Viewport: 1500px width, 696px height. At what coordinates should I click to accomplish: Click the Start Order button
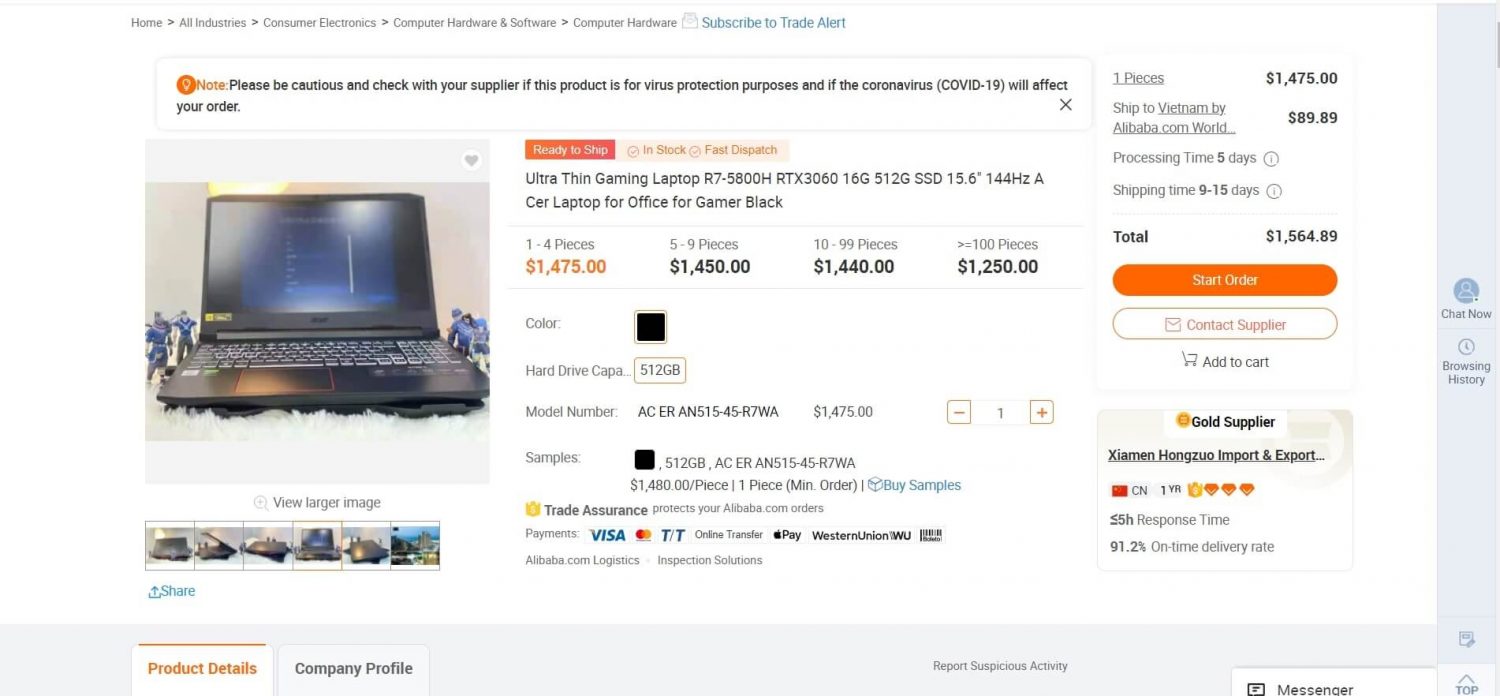point(1225,280)
